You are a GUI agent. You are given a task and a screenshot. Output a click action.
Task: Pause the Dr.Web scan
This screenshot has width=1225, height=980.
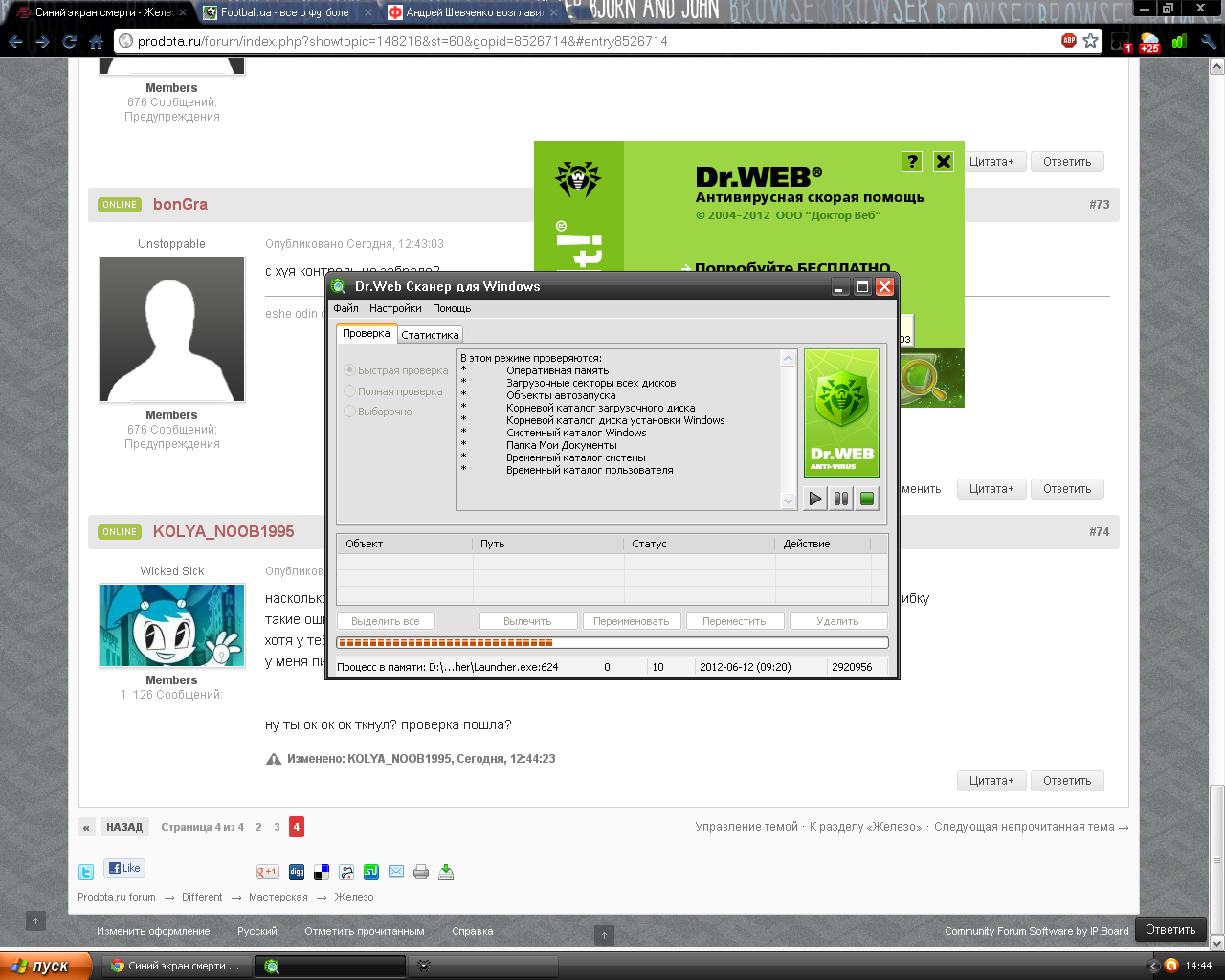pos(841,498)
